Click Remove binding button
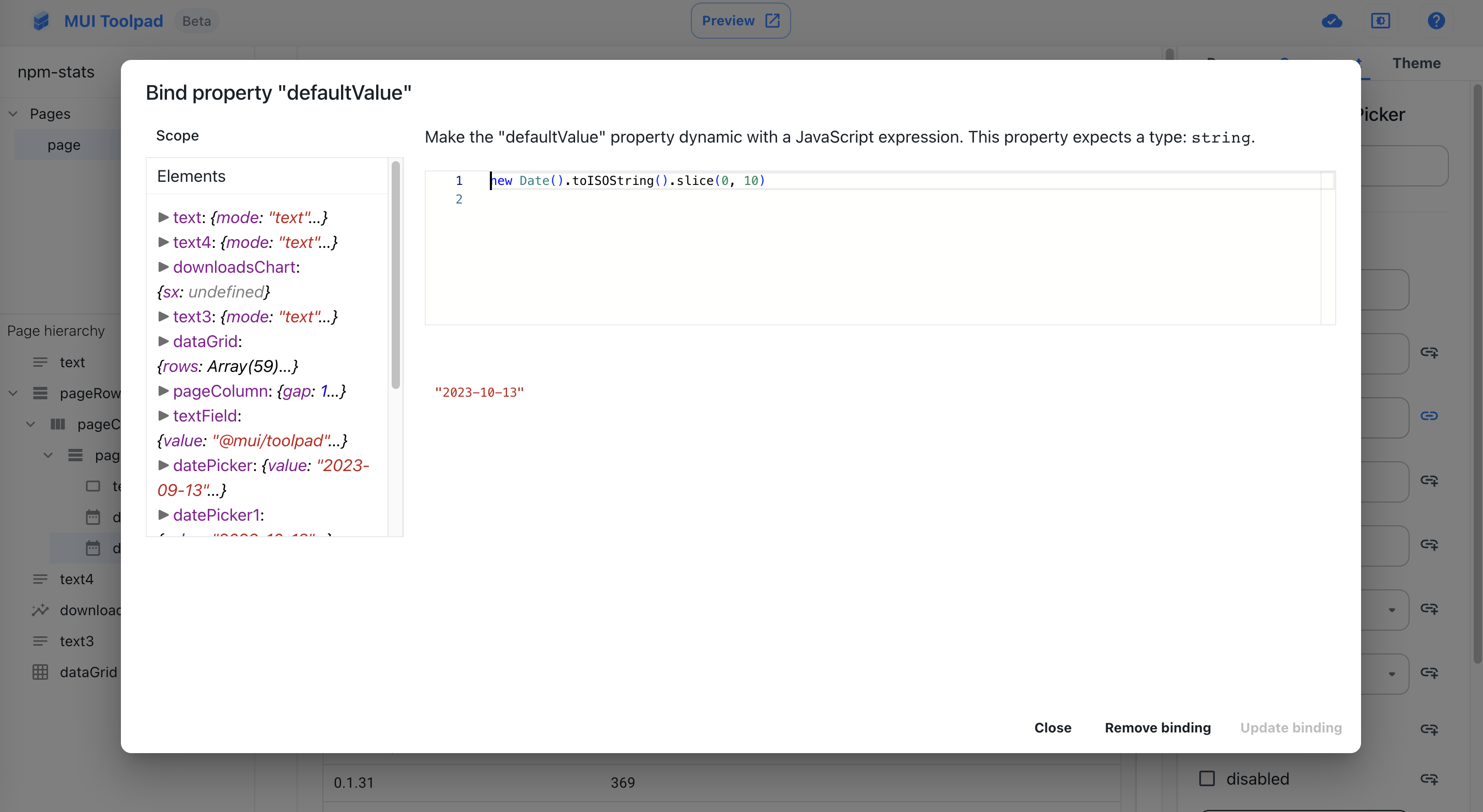Screen dimensions: 1483x812 point(1158,727)
